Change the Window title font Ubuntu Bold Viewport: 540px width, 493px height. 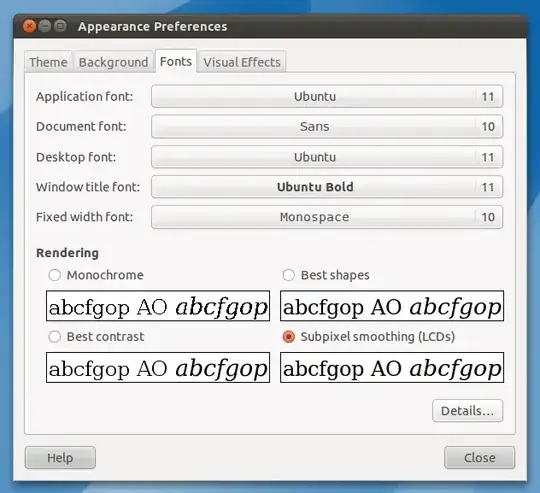tap(327, 187)
